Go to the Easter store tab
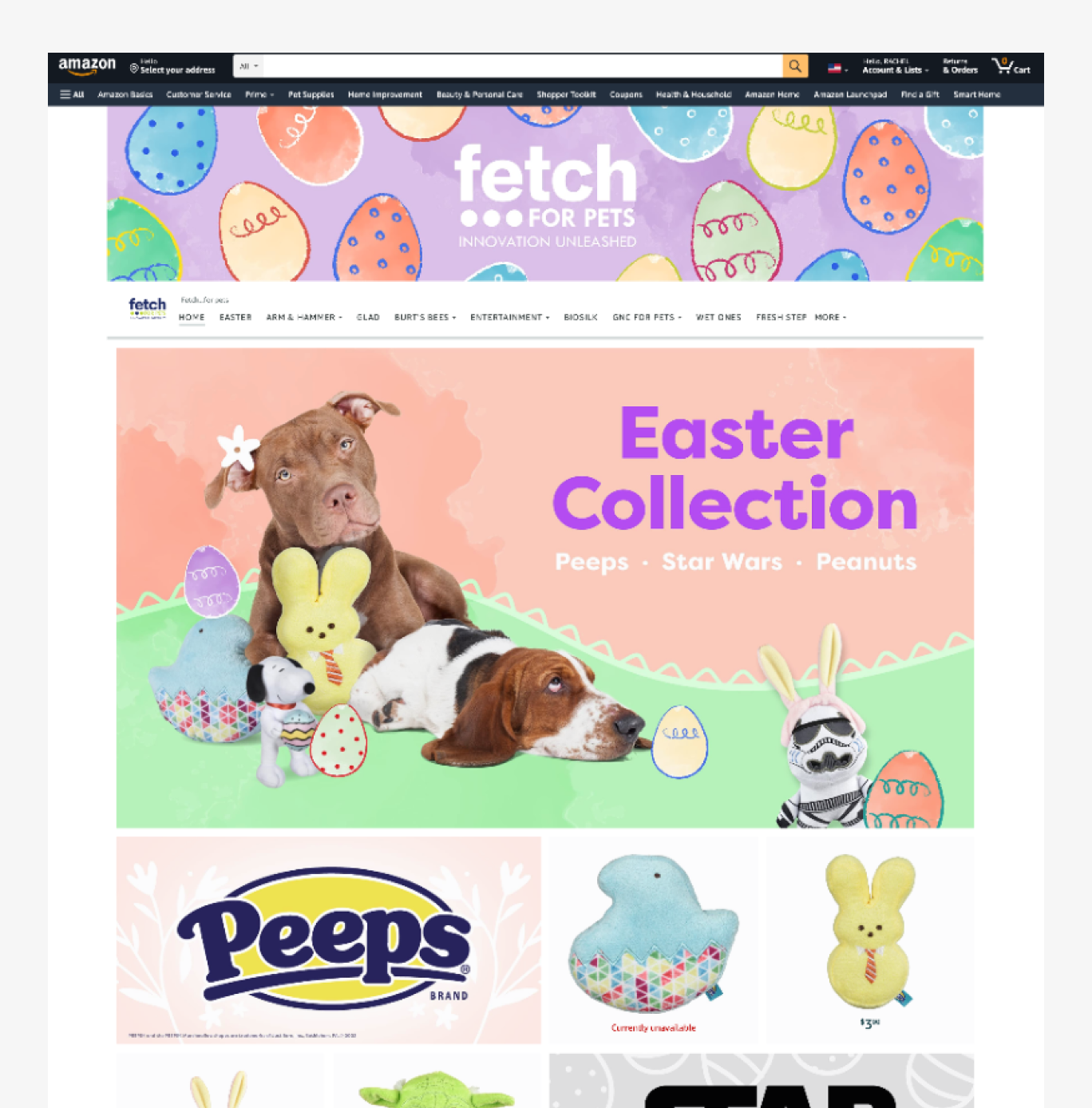This screenshot has height=1108, width=1092. (x=235, y=317)
